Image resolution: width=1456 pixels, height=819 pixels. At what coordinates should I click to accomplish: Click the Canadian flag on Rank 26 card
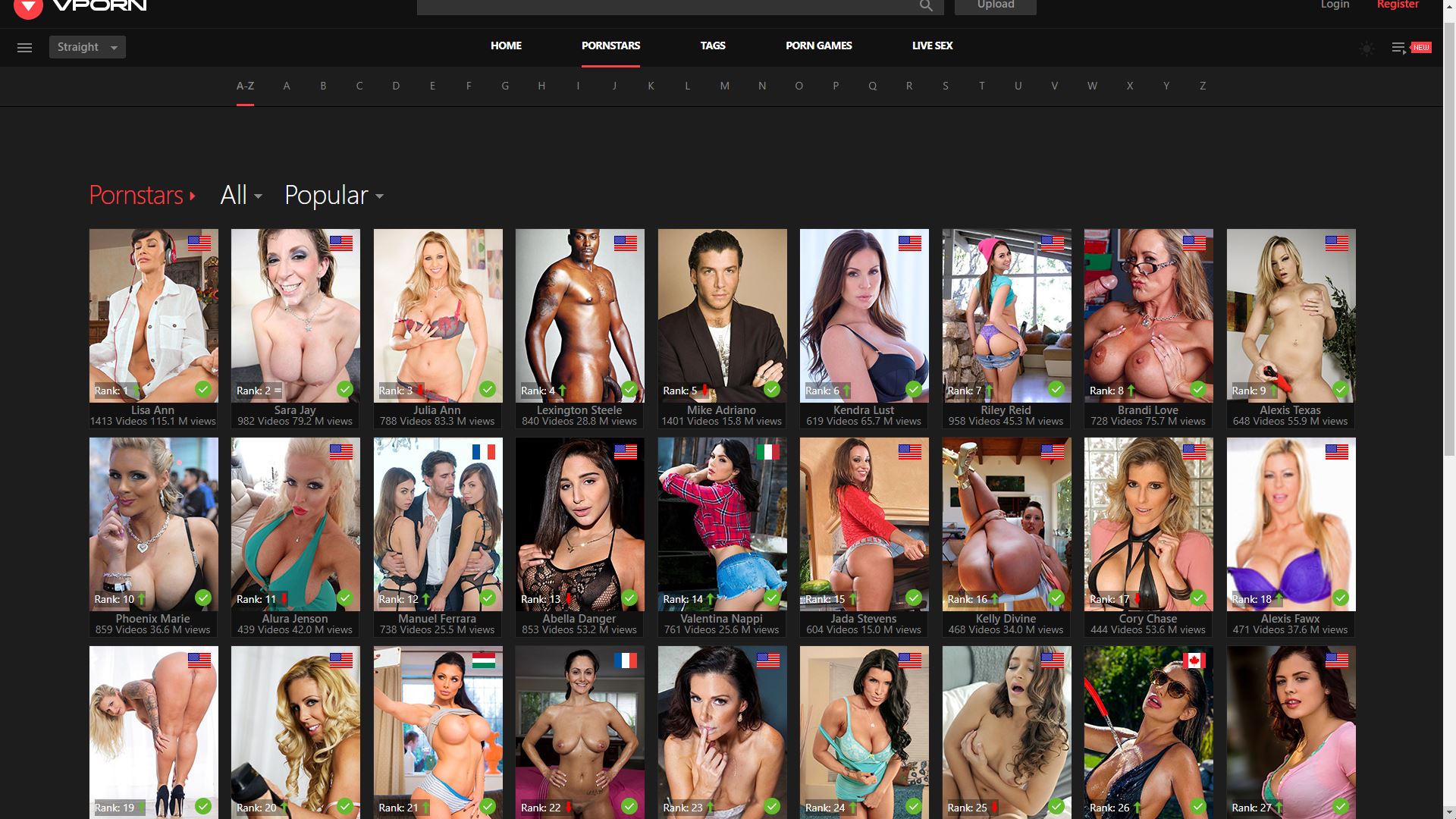[1194, 661]
